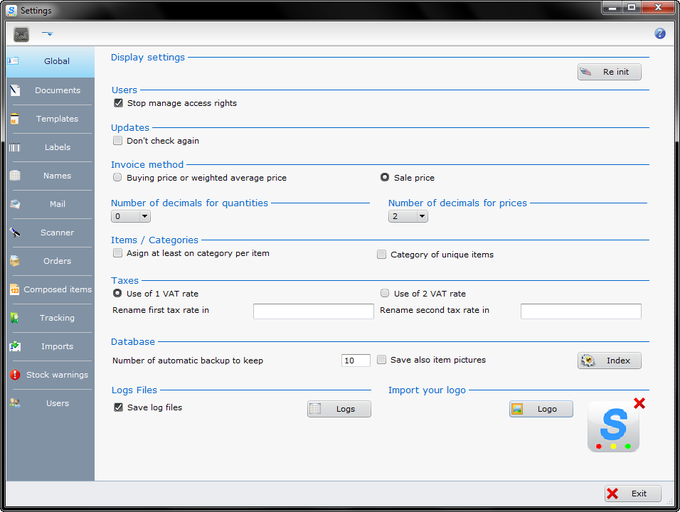Viewport: 680px width, 512px height.
Task: Click the blue S logo preview
Action: (613, 427)
